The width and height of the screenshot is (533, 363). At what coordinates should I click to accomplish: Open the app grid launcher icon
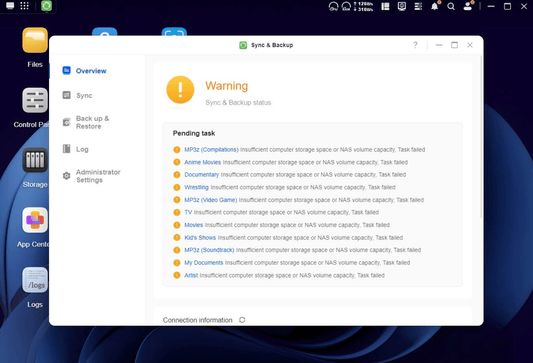click(24, 6)
